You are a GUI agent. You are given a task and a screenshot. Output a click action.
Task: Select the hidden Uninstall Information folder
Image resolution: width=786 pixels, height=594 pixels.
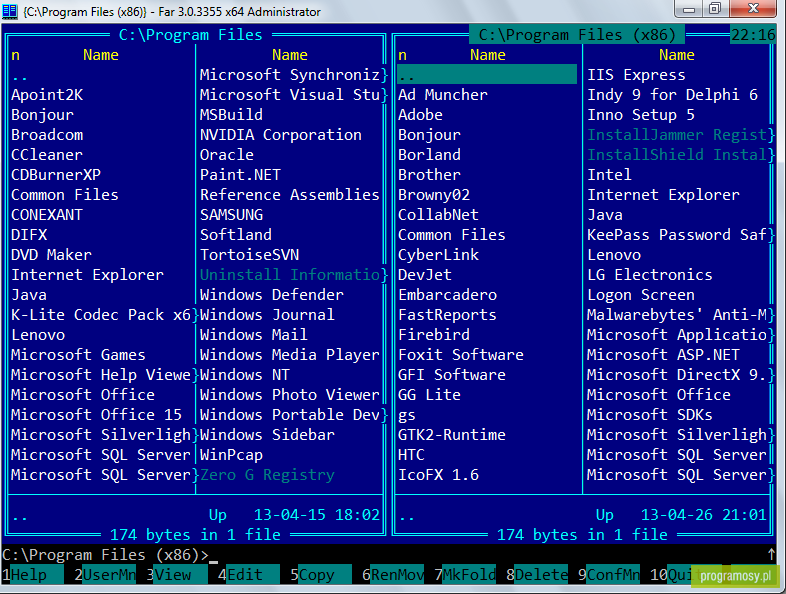290,275
